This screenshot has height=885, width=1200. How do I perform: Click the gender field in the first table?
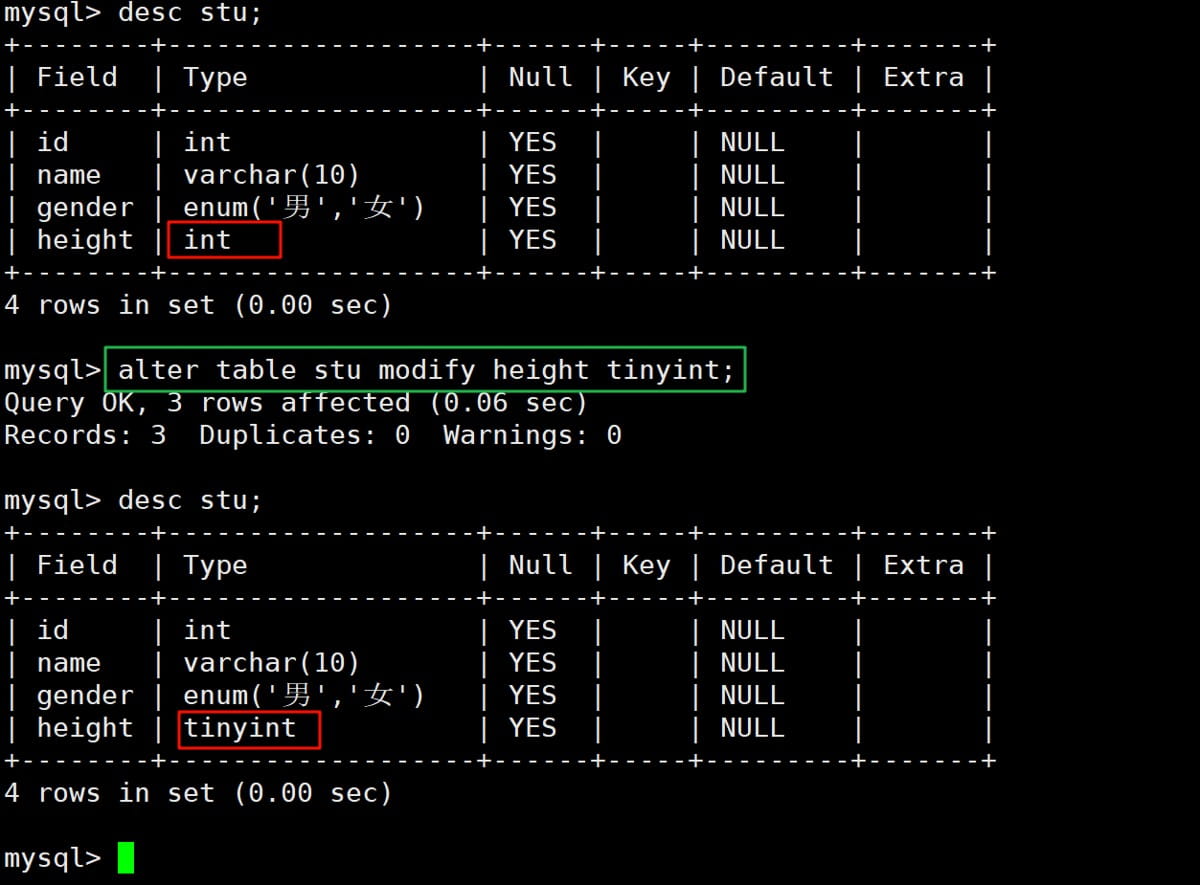tap(85, 208)
